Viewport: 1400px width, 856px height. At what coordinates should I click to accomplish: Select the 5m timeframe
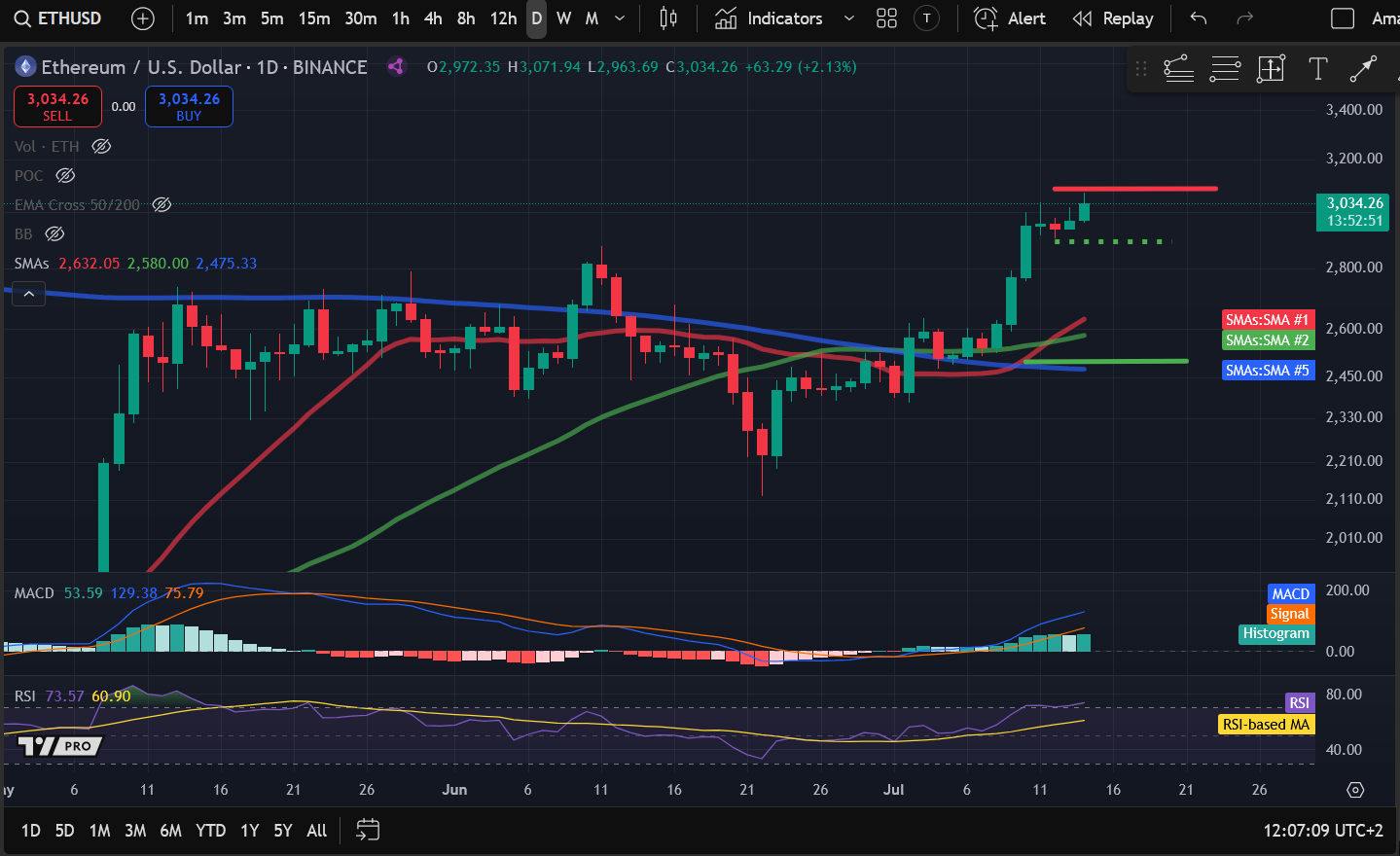[x=271, y=18]
